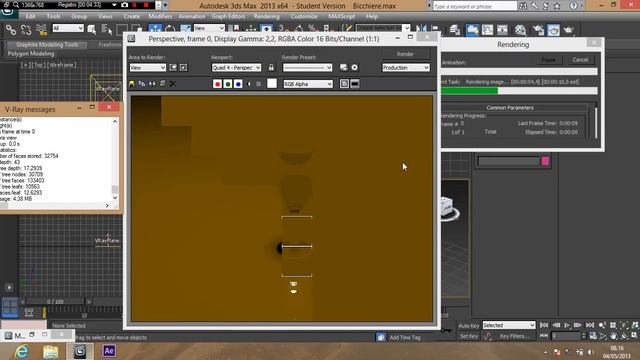Click Auto Region Selected icon

[183, 67]
